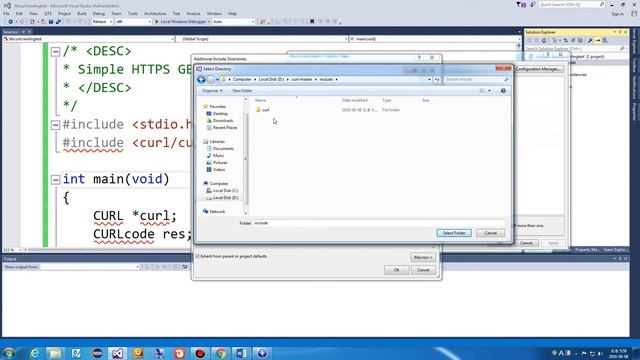Image resolution: width=640 pixels, height=360 pixels.
Task: Open Windows Explorer from the taskbar
Action: [55, 353]
